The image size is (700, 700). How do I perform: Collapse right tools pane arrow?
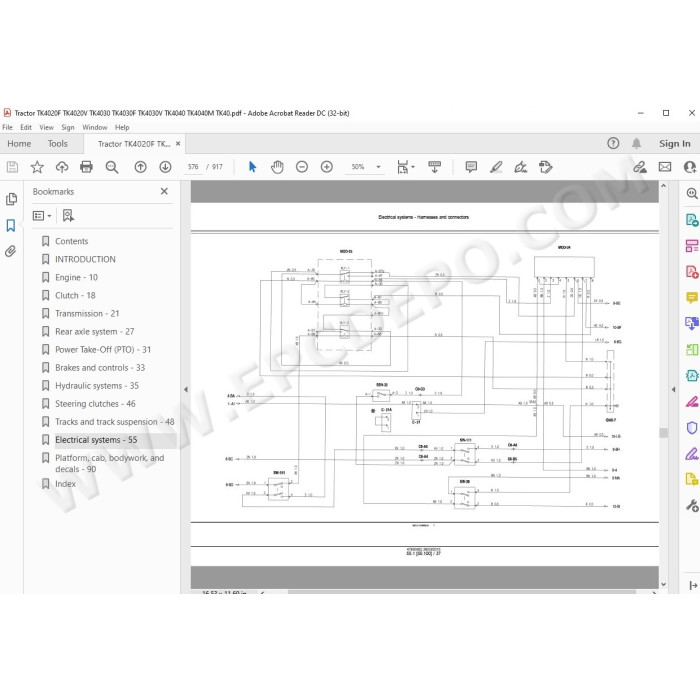[x=674, y=389]
